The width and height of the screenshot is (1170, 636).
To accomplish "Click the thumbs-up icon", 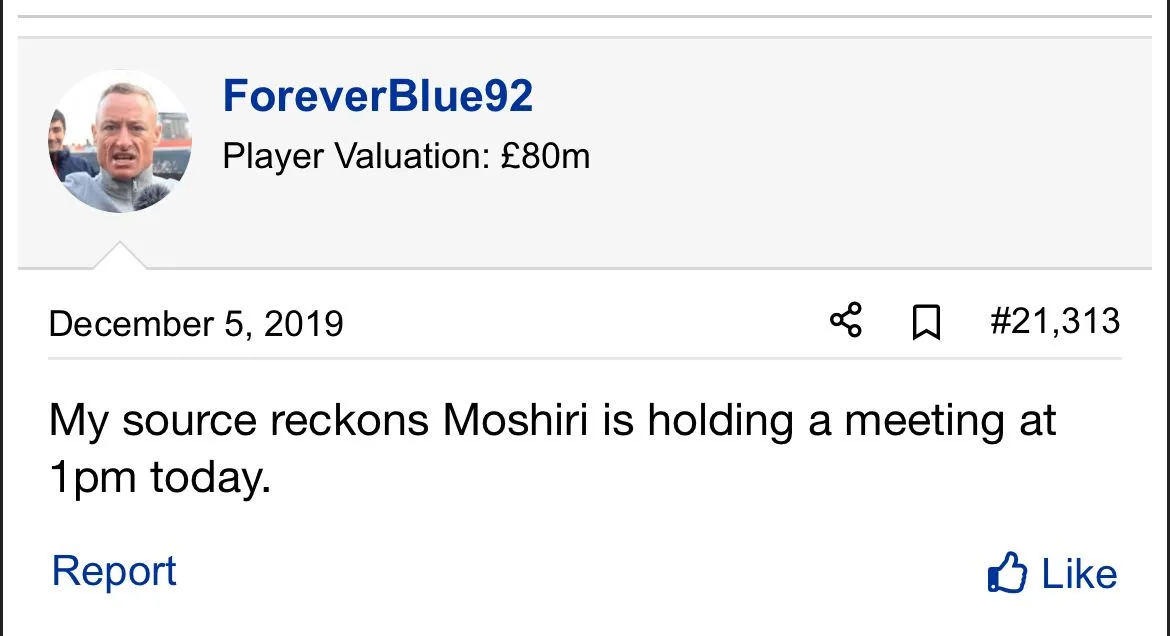I will tap(1007, 573).
